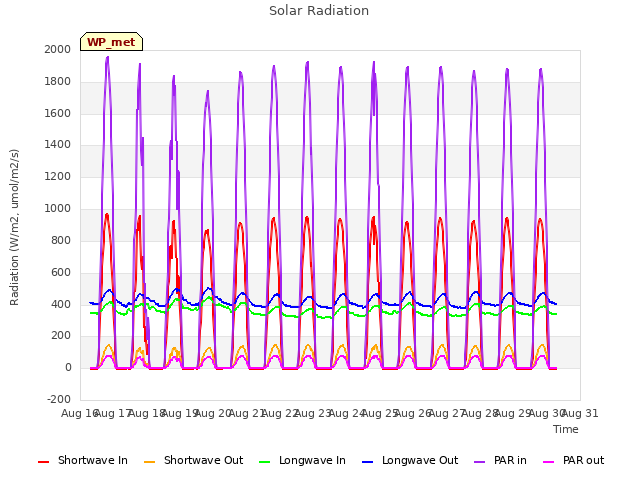Click the 1400 y-axis tick label
Viewport: 640px width, 480px height.
pos(58,144)
